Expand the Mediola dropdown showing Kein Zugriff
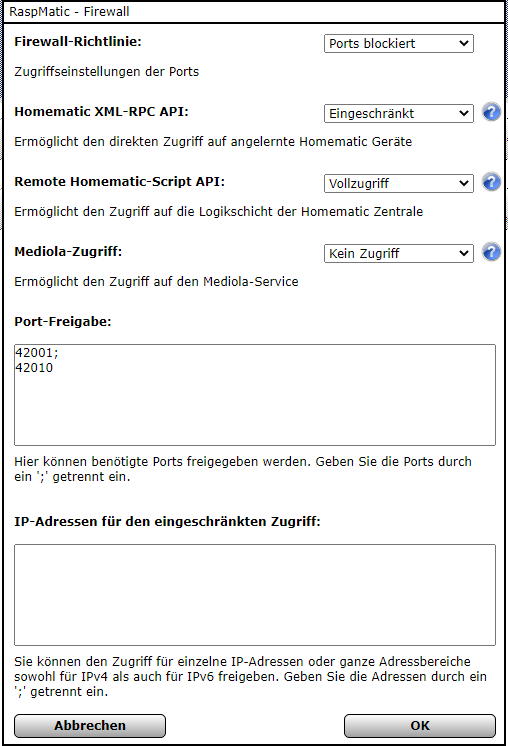This screenshot has width=508, height=746. coord(399,253)
